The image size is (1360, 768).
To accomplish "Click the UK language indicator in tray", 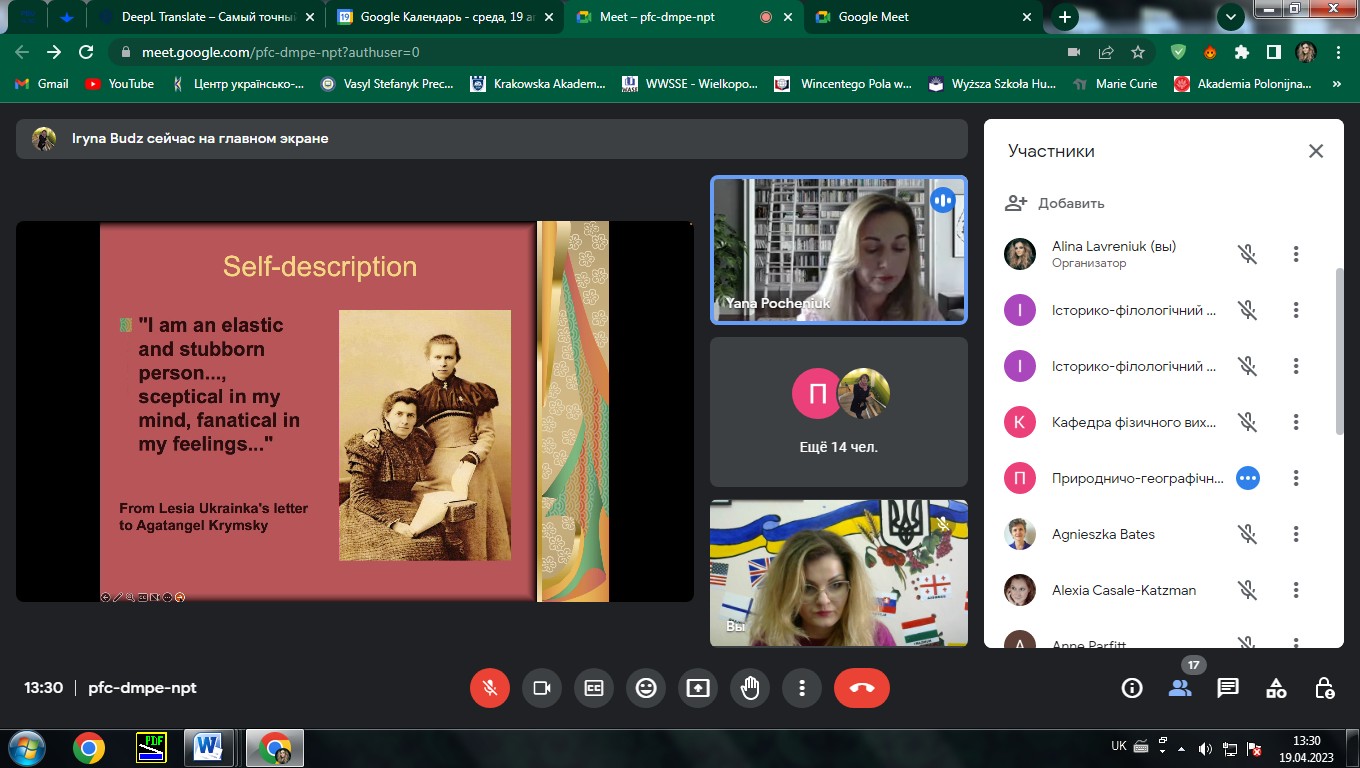I will pyautogui.click(x=1119, y=746).
